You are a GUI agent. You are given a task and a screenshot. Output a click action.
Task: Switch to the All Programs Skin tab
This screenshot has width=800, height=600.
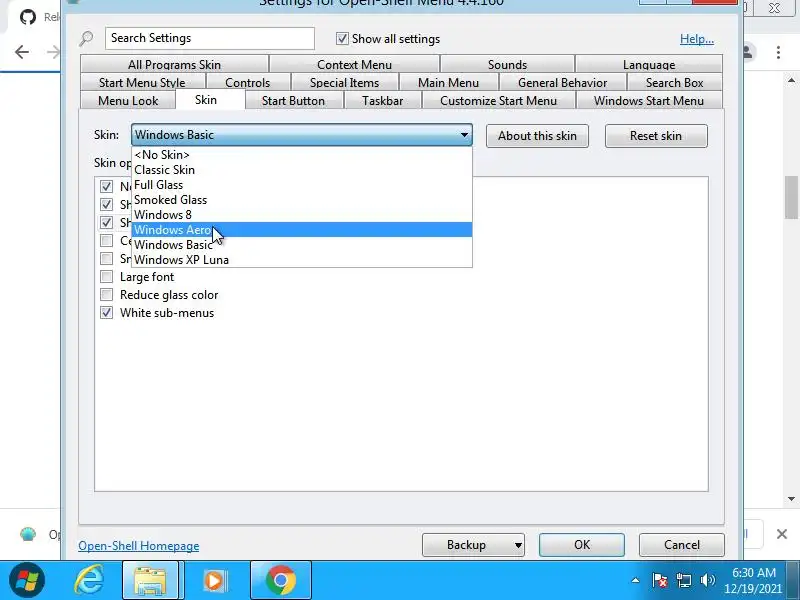coord(174,64)
